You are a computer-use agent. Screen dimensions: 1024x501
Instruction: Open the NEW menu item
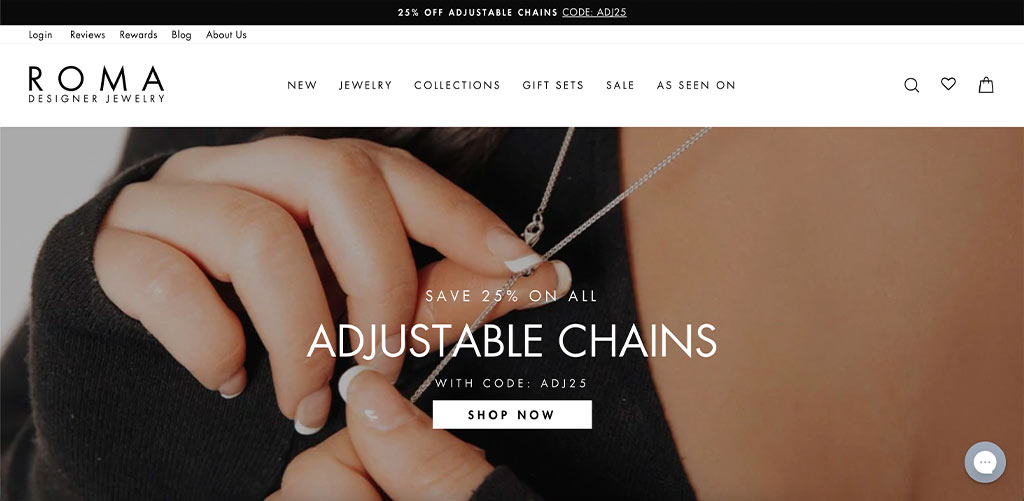pos(302,86)
